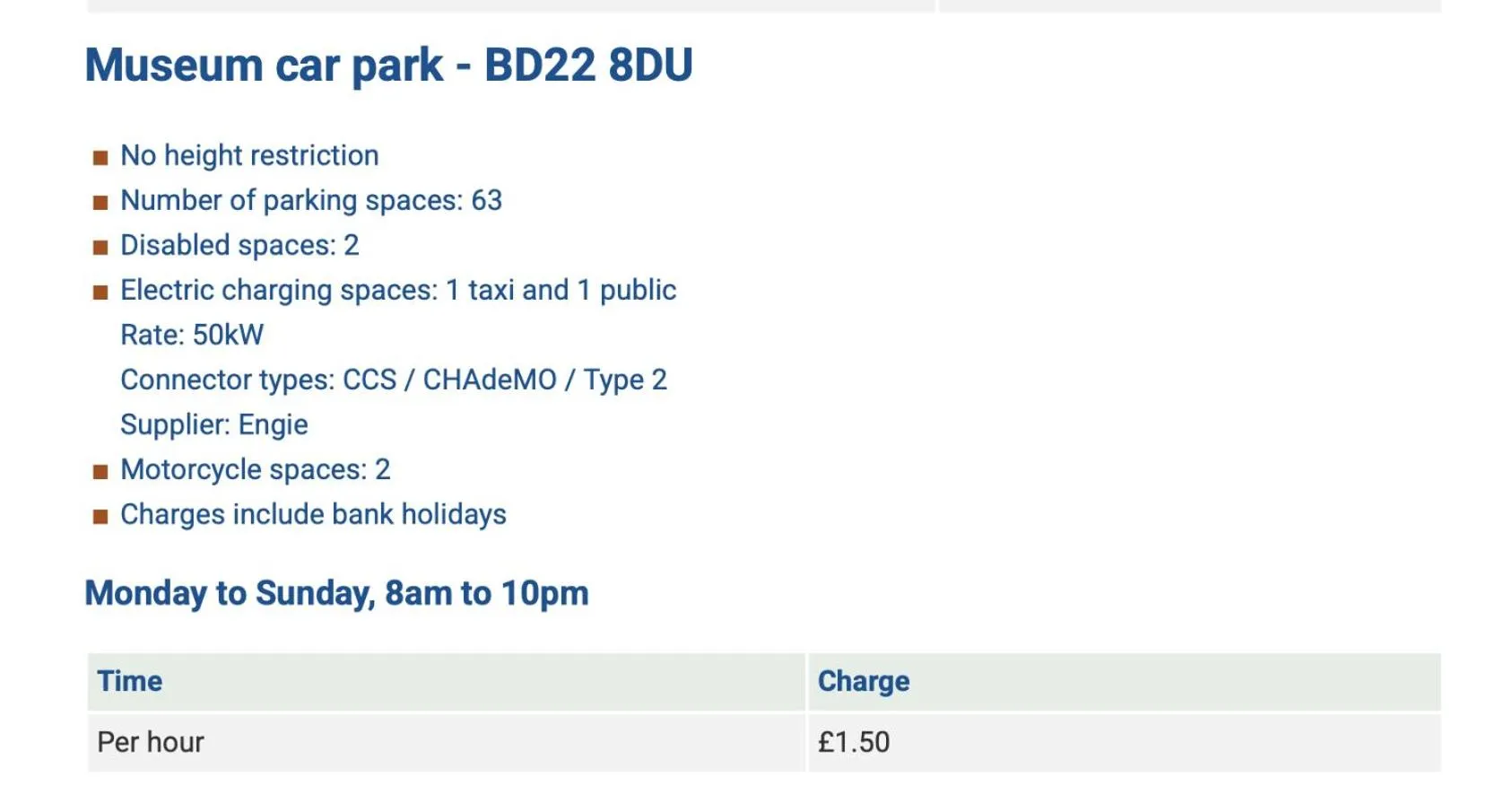Click the Museum car park heading
Screen dimensions: 1512x795
(x=388, y=66)
